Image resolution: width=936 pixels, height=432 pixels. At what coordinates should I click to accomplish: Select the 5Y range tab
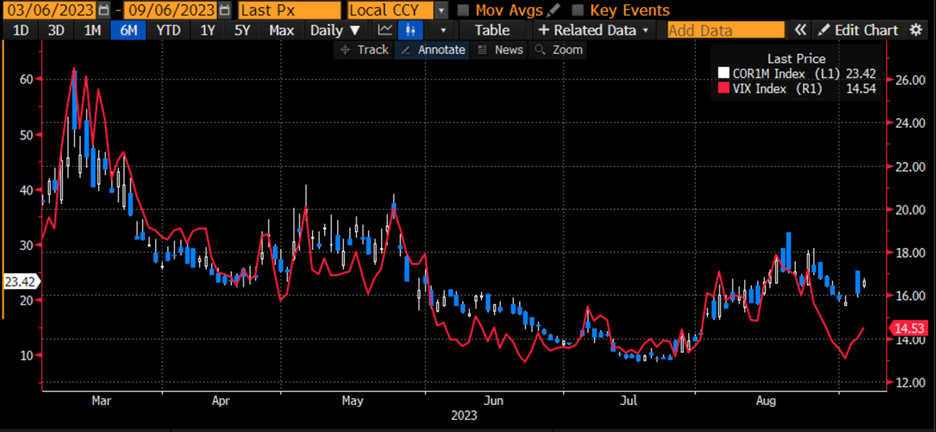[x=242, y=30]
